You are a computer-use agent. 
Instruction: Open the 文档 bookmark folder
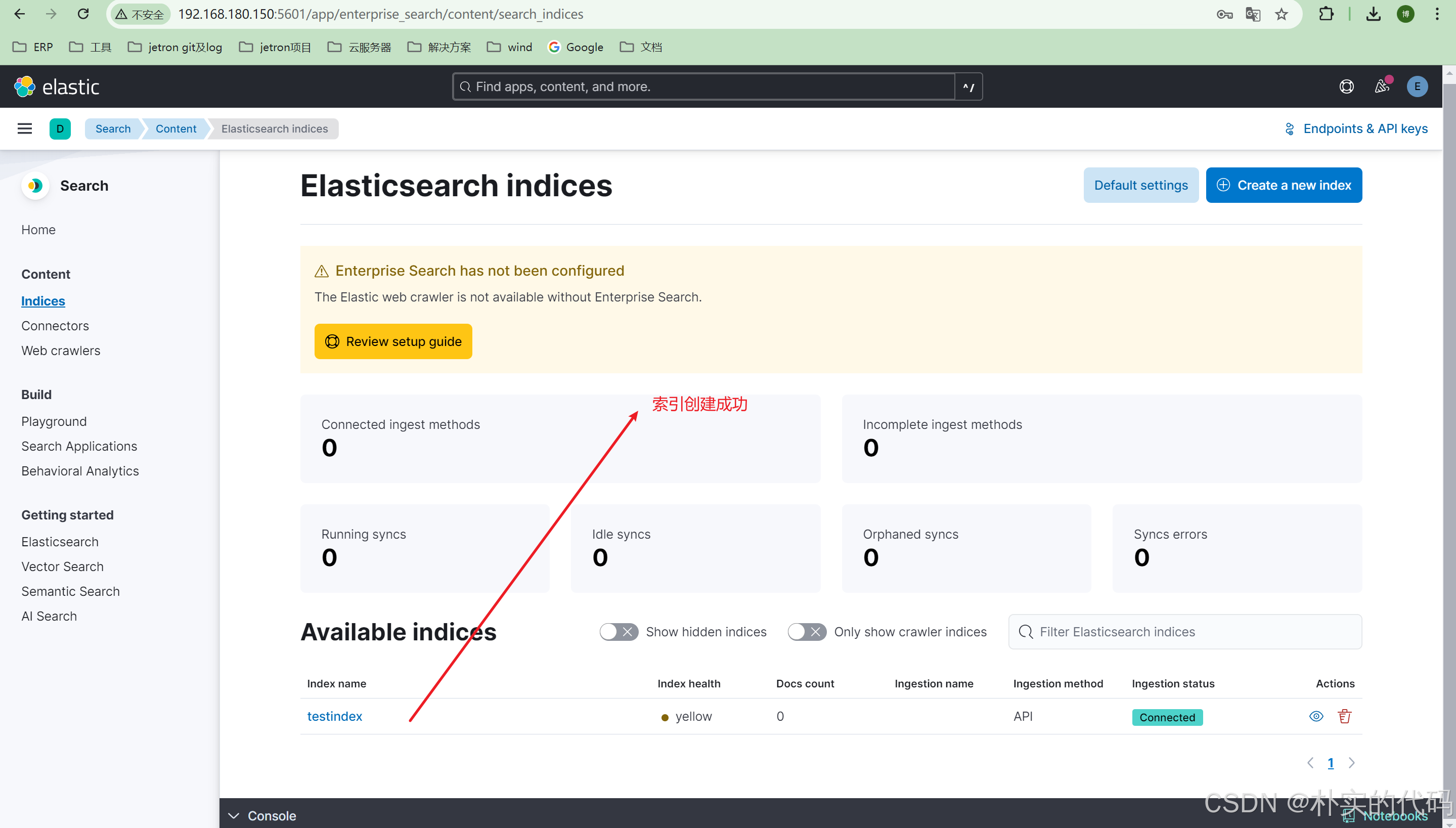pos(641,47)
